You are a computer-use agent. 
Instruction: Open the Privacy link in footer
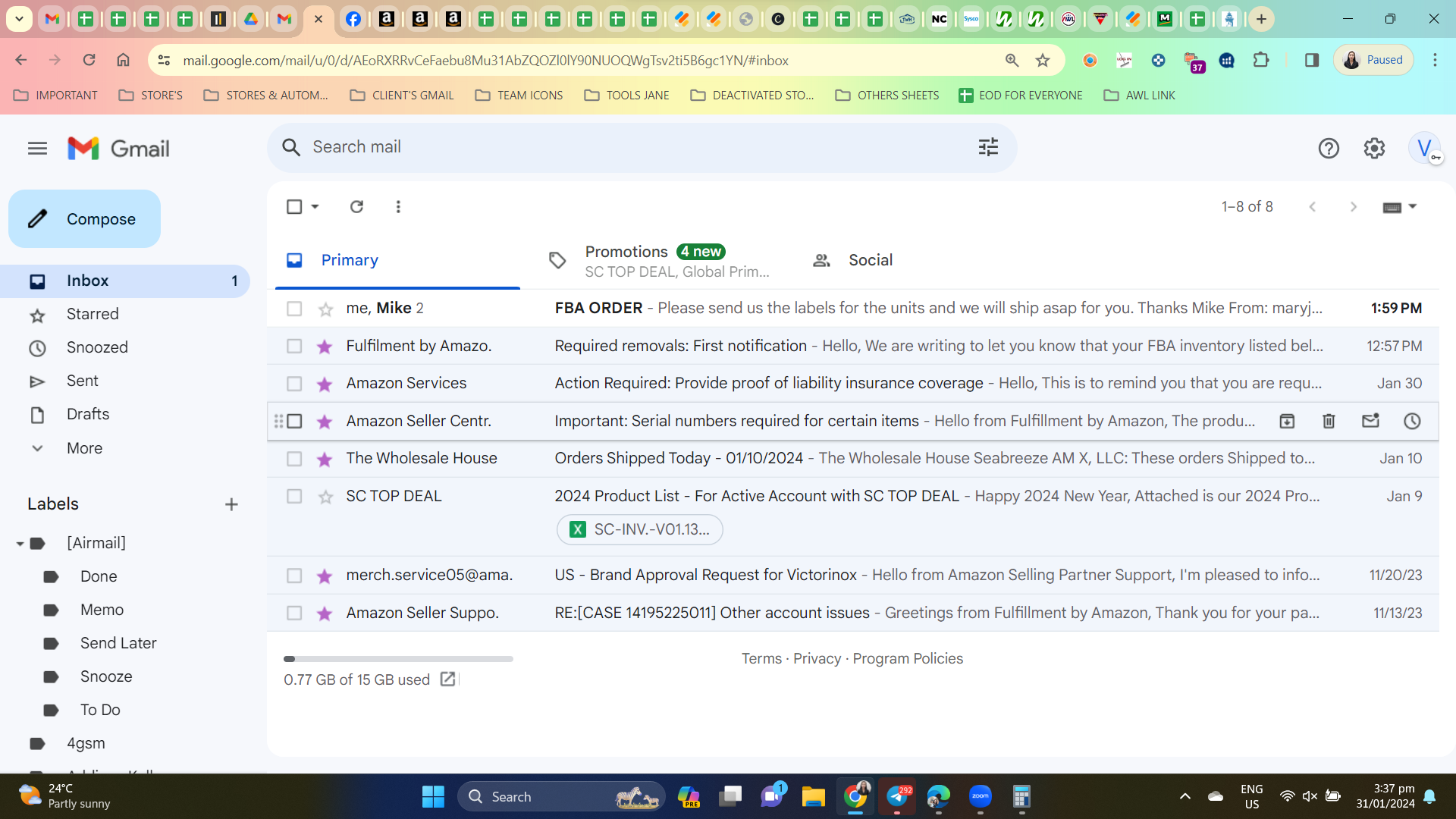[x=817, y=658]
